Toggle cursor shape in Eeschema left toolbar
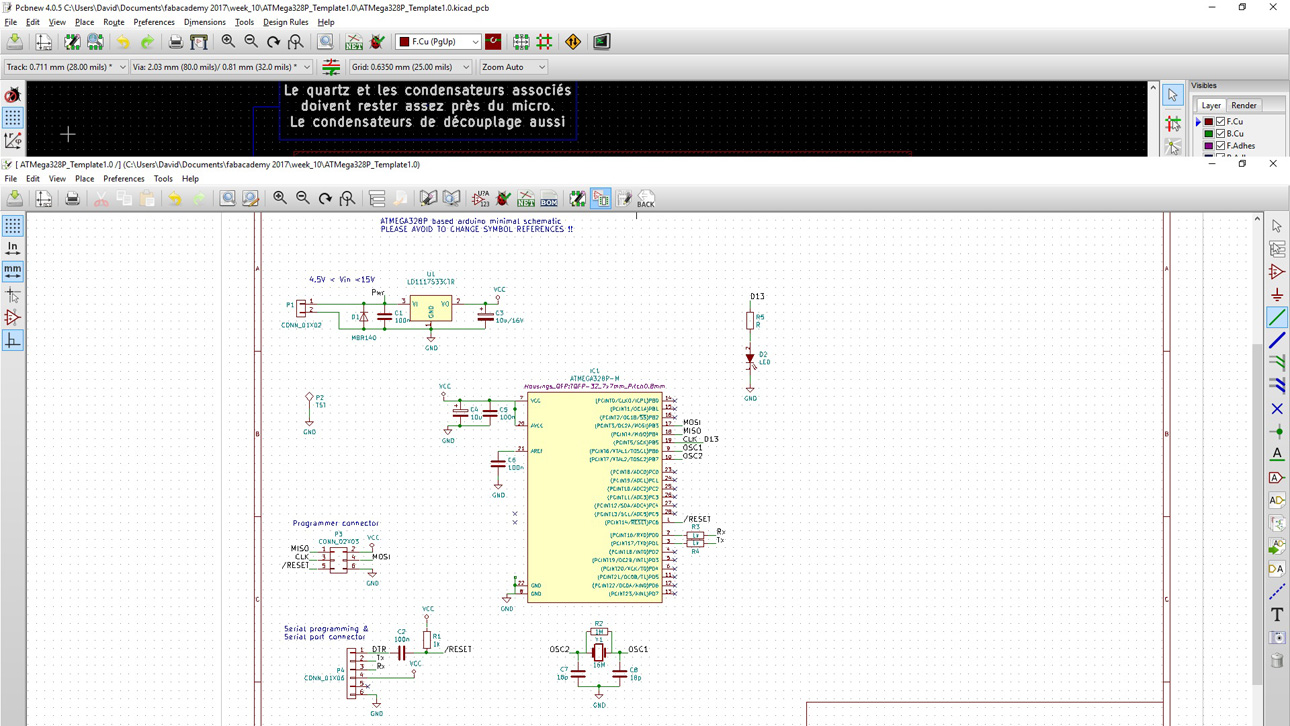Image resolution: width=1290 pixels, height=726 pixels. pyautogui.click(x=12, y=295)
